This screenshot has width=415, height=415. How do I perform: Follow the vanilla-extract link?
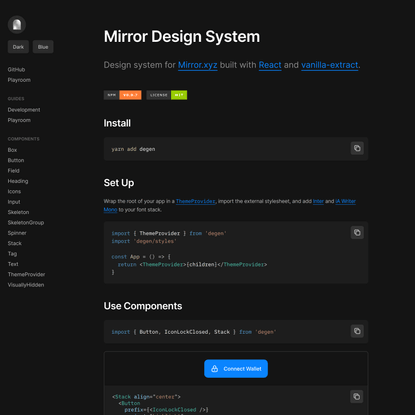(330, 65)
